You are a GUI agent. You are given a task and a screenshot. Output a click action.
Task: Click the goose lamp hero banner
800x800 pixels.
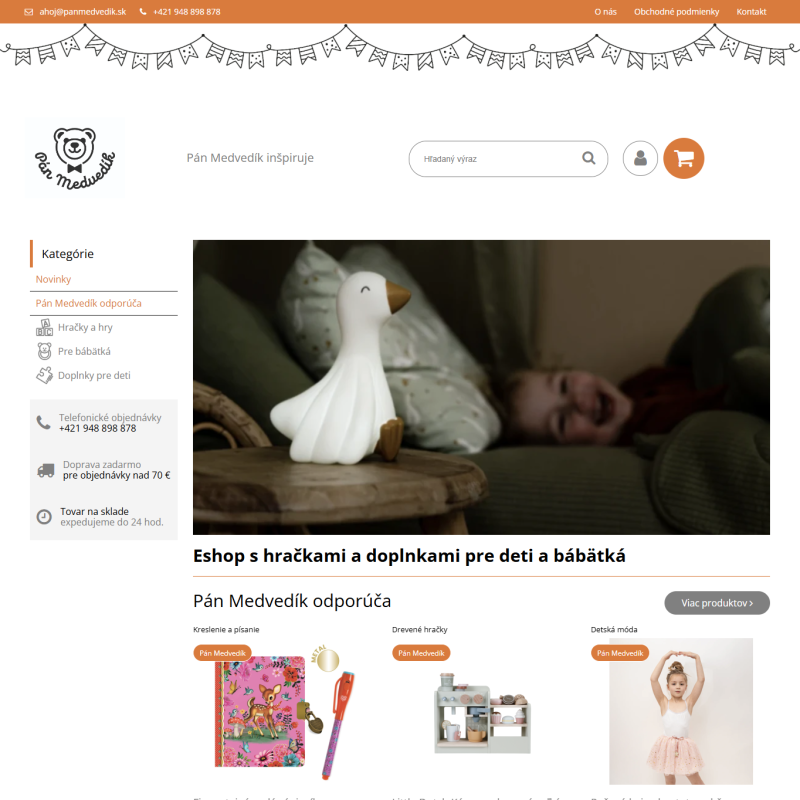[481, 387]
